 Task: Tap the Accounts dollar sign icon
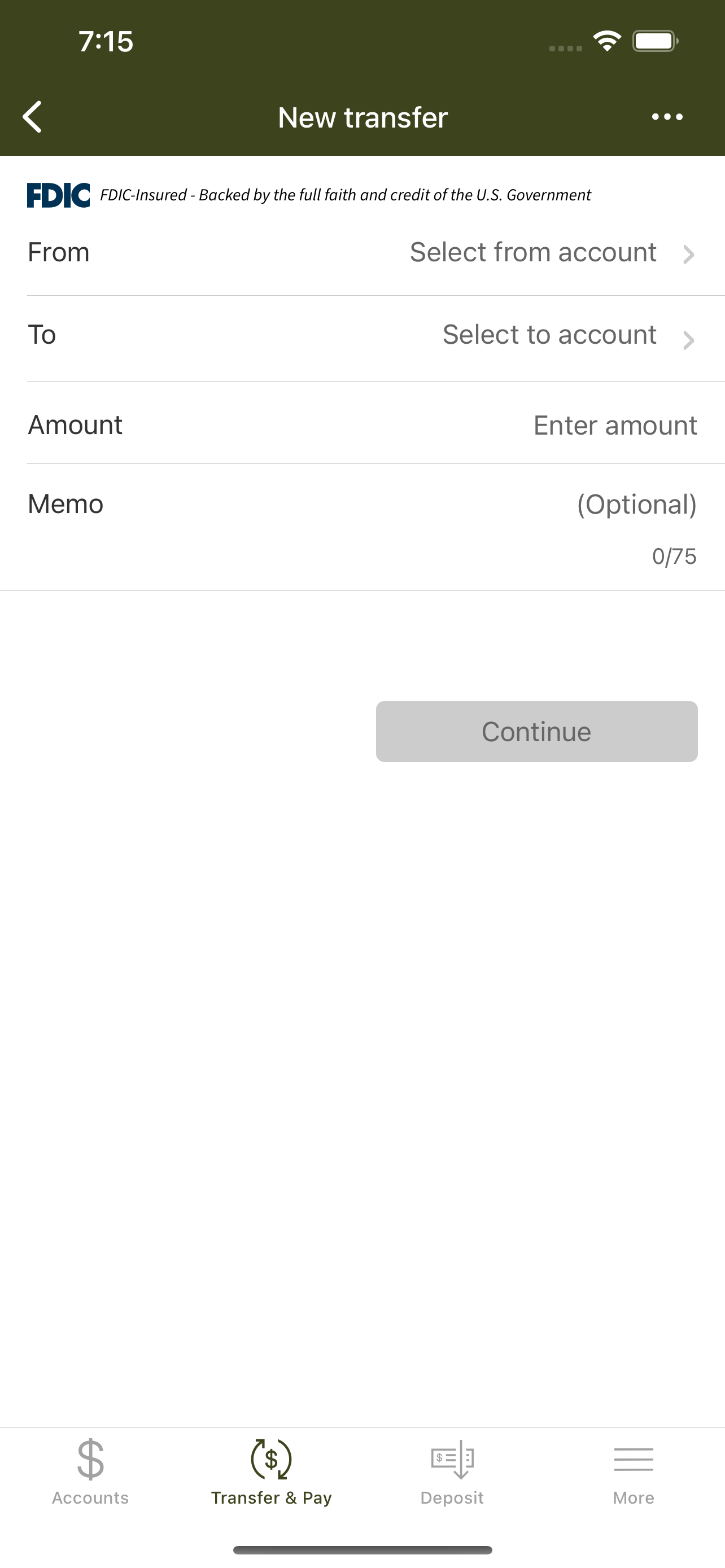point(91,1459)
